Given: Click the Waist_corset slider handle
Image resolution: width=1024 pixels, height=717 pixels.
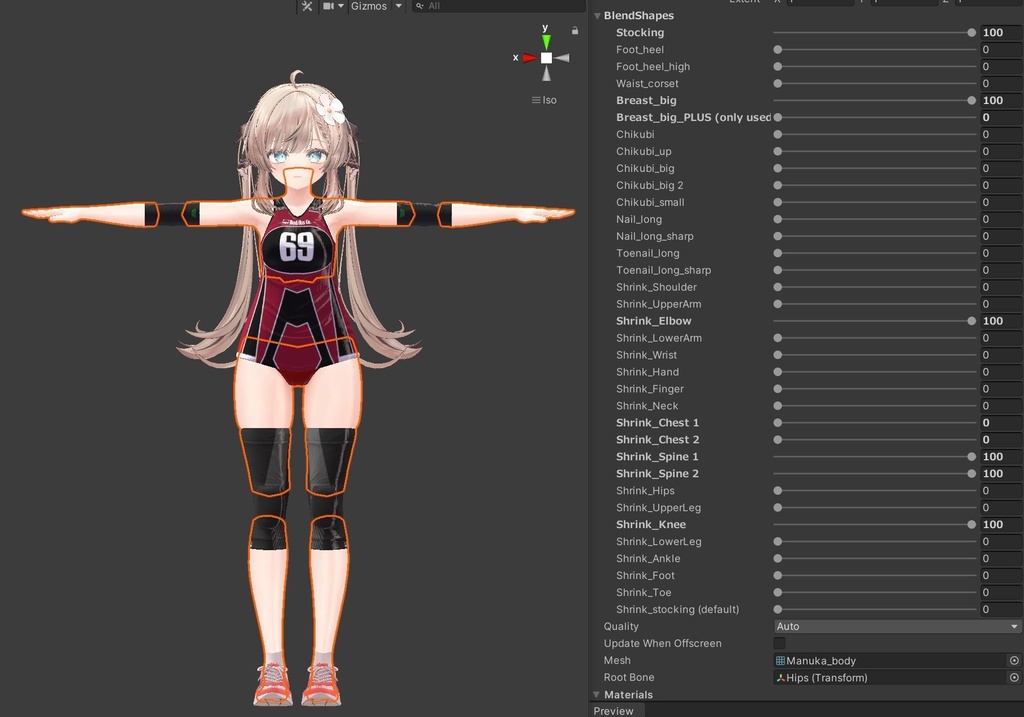Looking at the screenshot, I should (778, 84).
